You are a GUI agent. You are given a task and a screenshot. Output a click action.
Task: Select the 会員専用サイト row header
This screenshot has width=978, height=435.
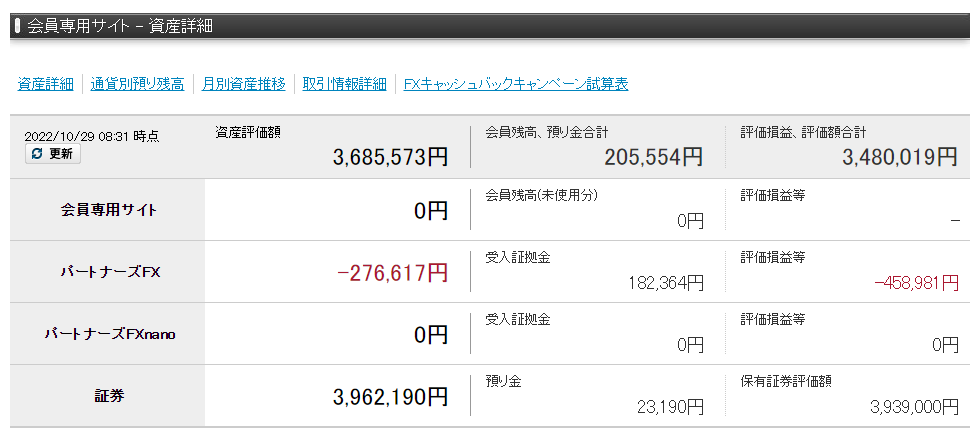coord(108,210)
